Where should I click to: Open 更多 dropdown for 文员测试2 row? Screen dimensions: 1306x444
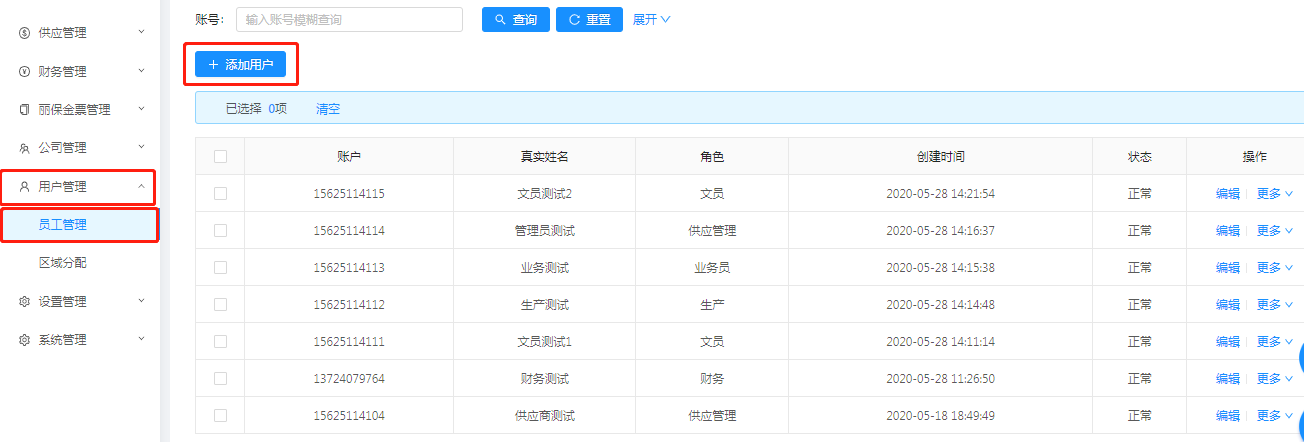[1274, 194]
